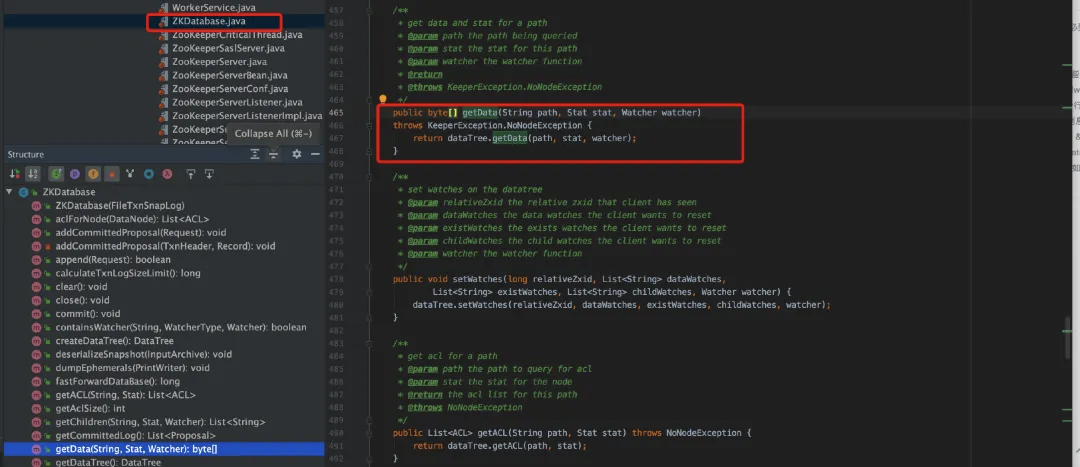Open ZooKeeperServer.java file
The width and height of the screenshot is (1080, 467).
pyautogui.click(x=220, y=62)
